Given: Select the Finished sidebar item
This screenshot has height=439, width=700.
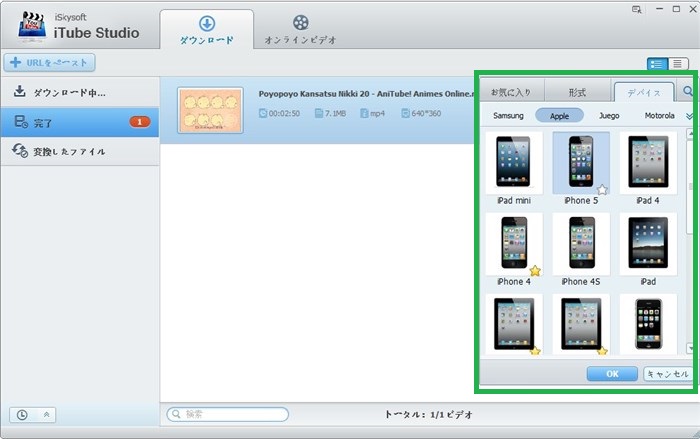Looking at the screenshot, I should (x=80, y=122).
